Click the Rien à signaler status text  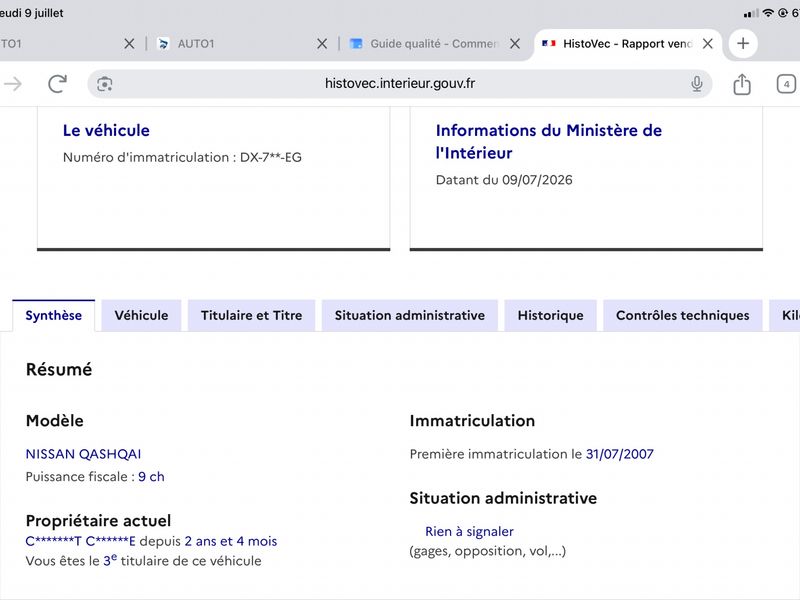(469, 532)
